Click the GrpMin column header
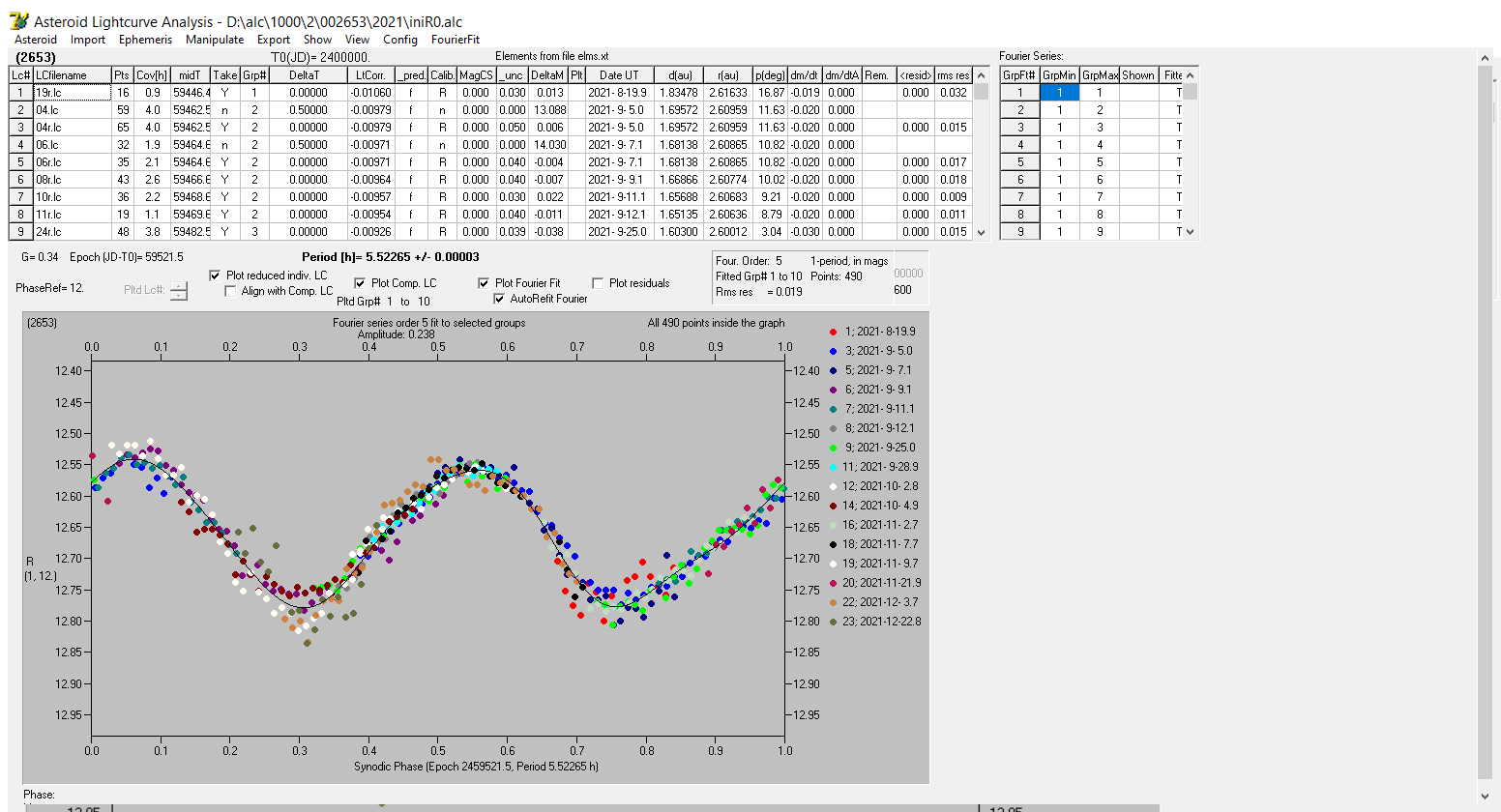 tap(1059, 75)
